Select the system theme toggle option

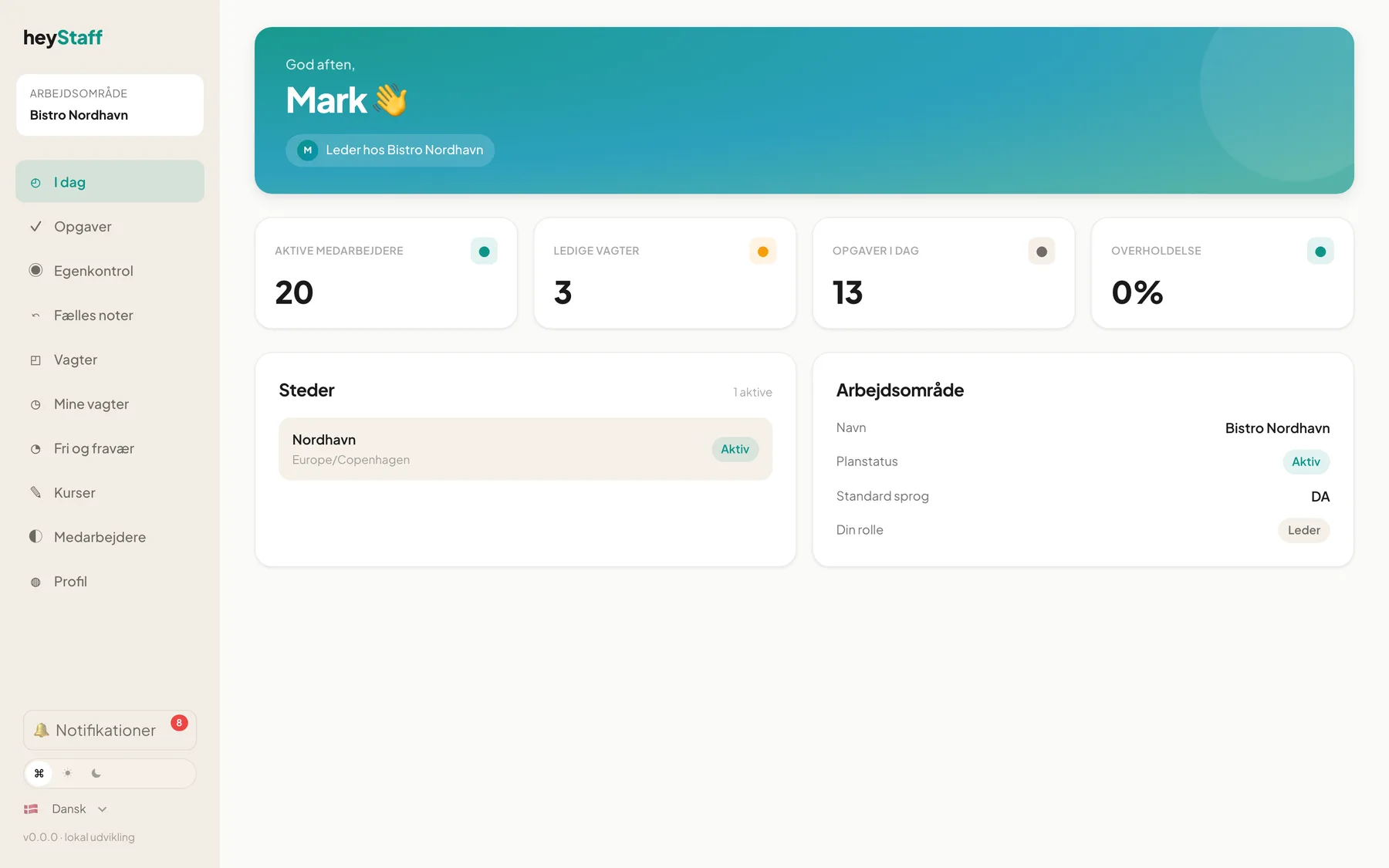(x=39, y=773)
